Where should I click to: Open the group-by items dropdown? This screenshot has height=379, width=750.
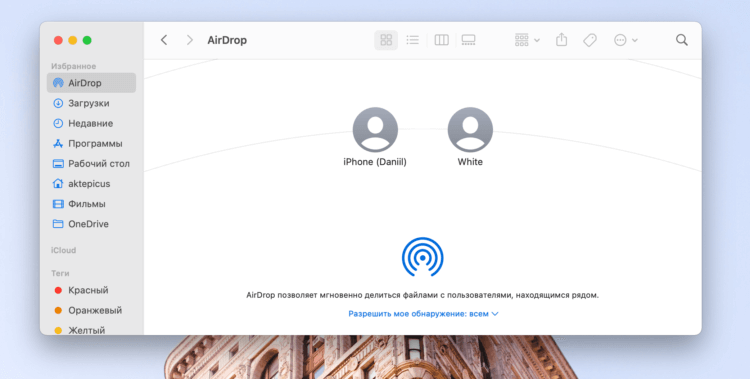pos(527,40)
